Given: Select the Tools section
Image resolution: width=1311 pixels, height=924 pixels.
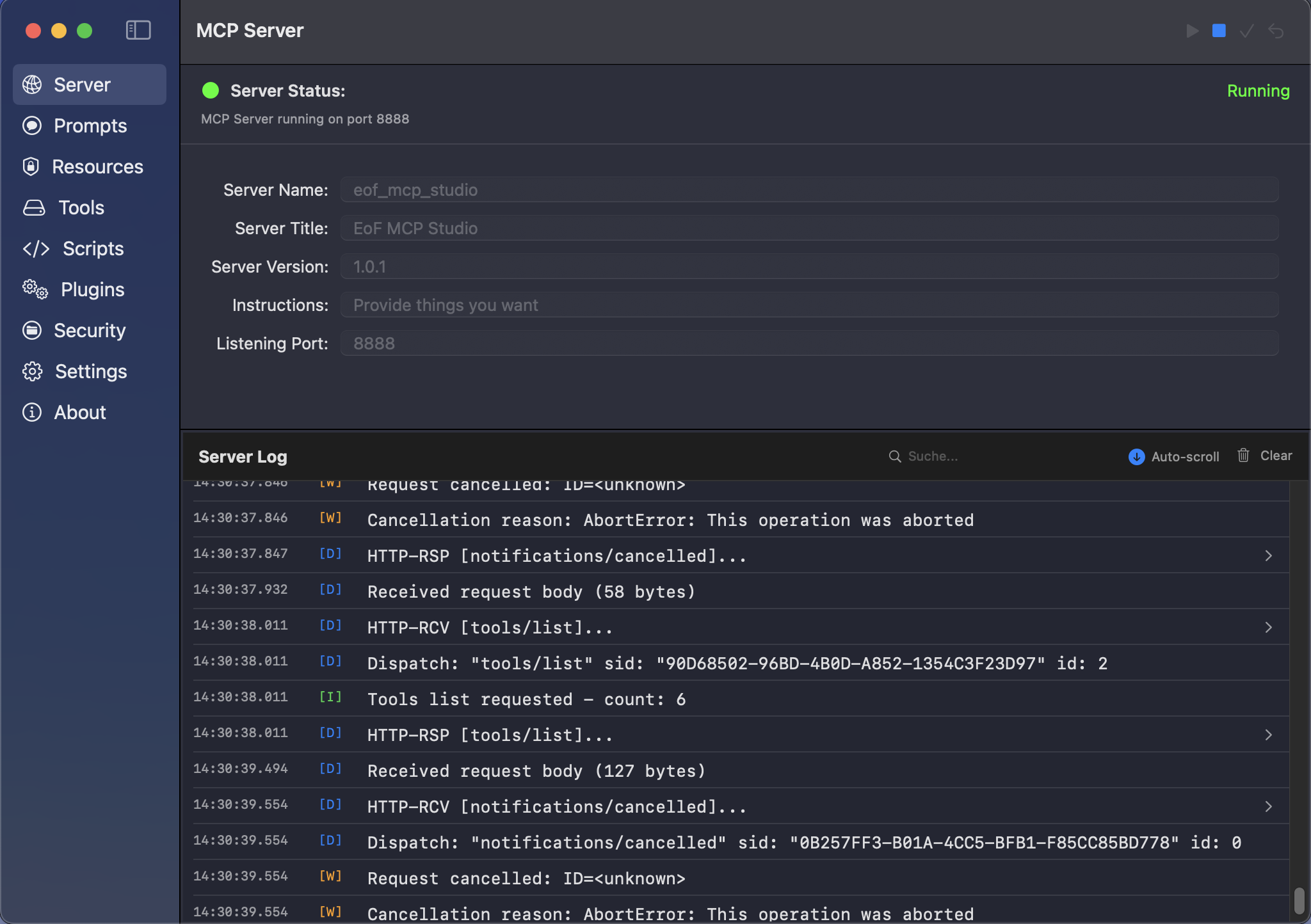Looking at the screenshot, I should coord(81,207).
